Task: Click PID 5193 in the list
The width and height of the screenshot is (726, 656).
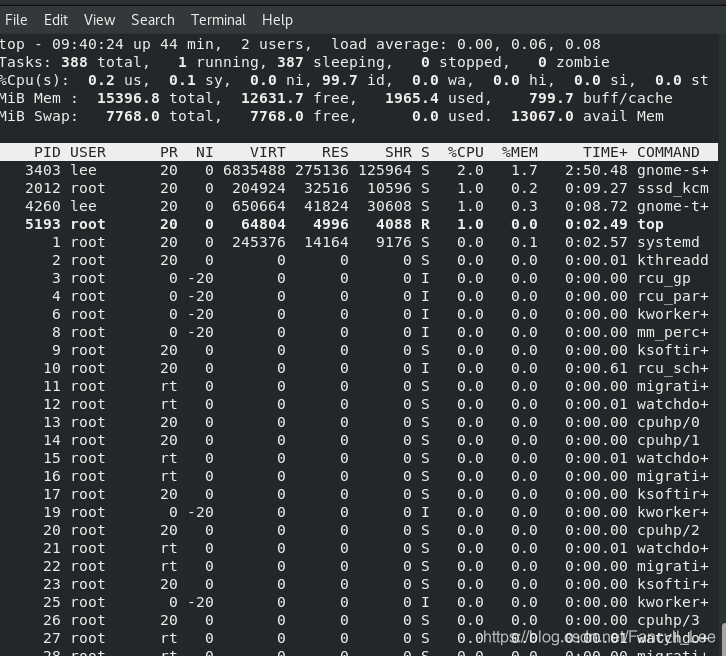Action: [43, 225]
